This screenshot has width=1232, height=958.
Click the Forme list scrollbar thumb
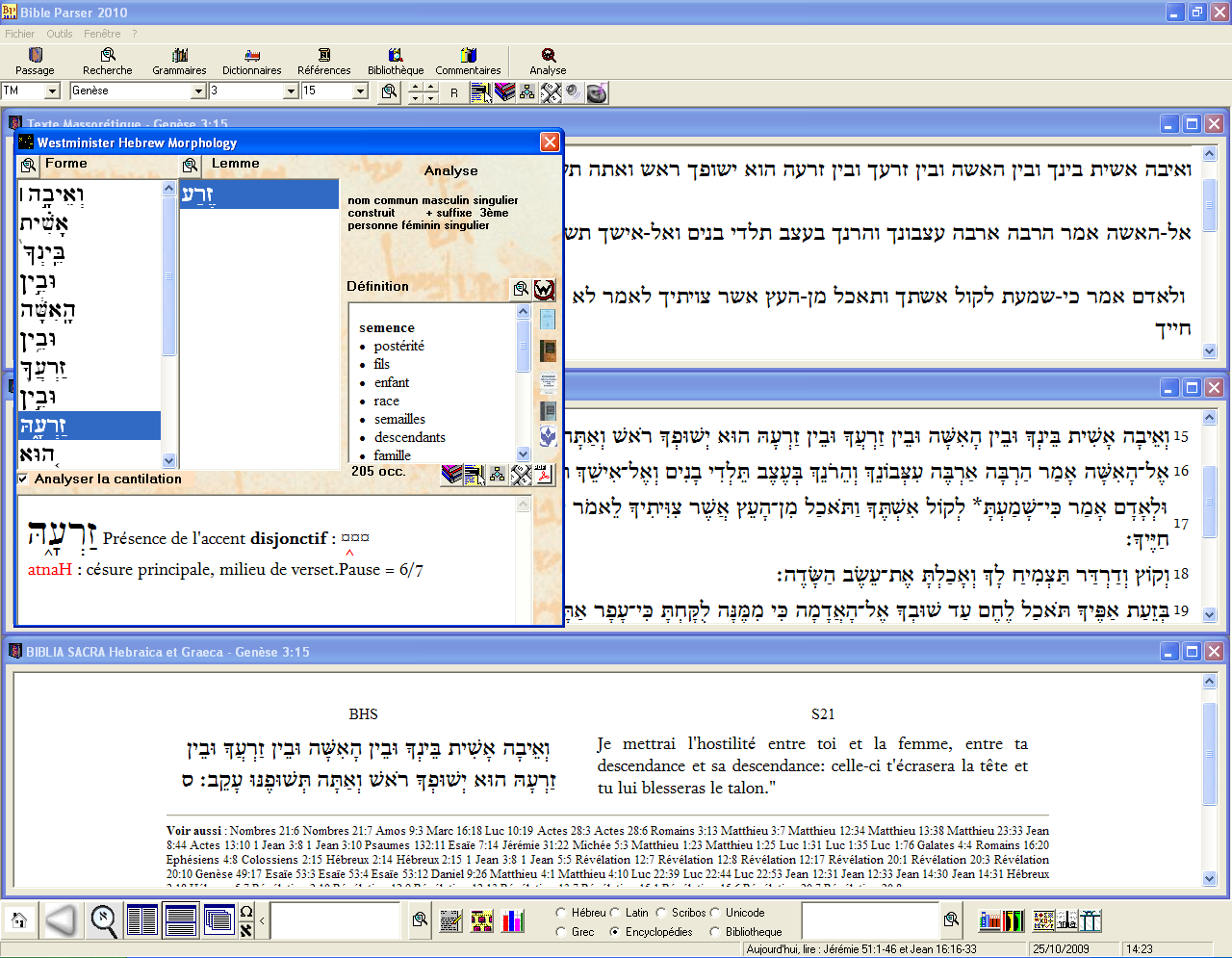169,277
